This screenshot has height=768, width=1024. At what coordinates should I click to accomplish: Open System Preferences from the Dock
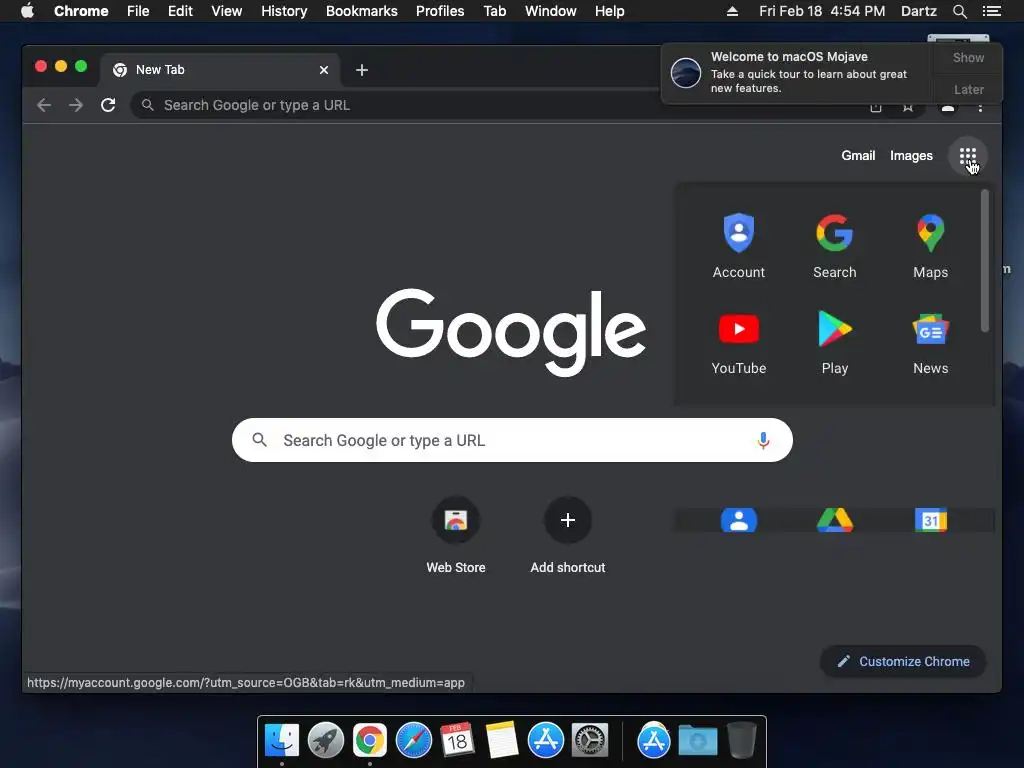pyautogui.click(x=590, y=741)
